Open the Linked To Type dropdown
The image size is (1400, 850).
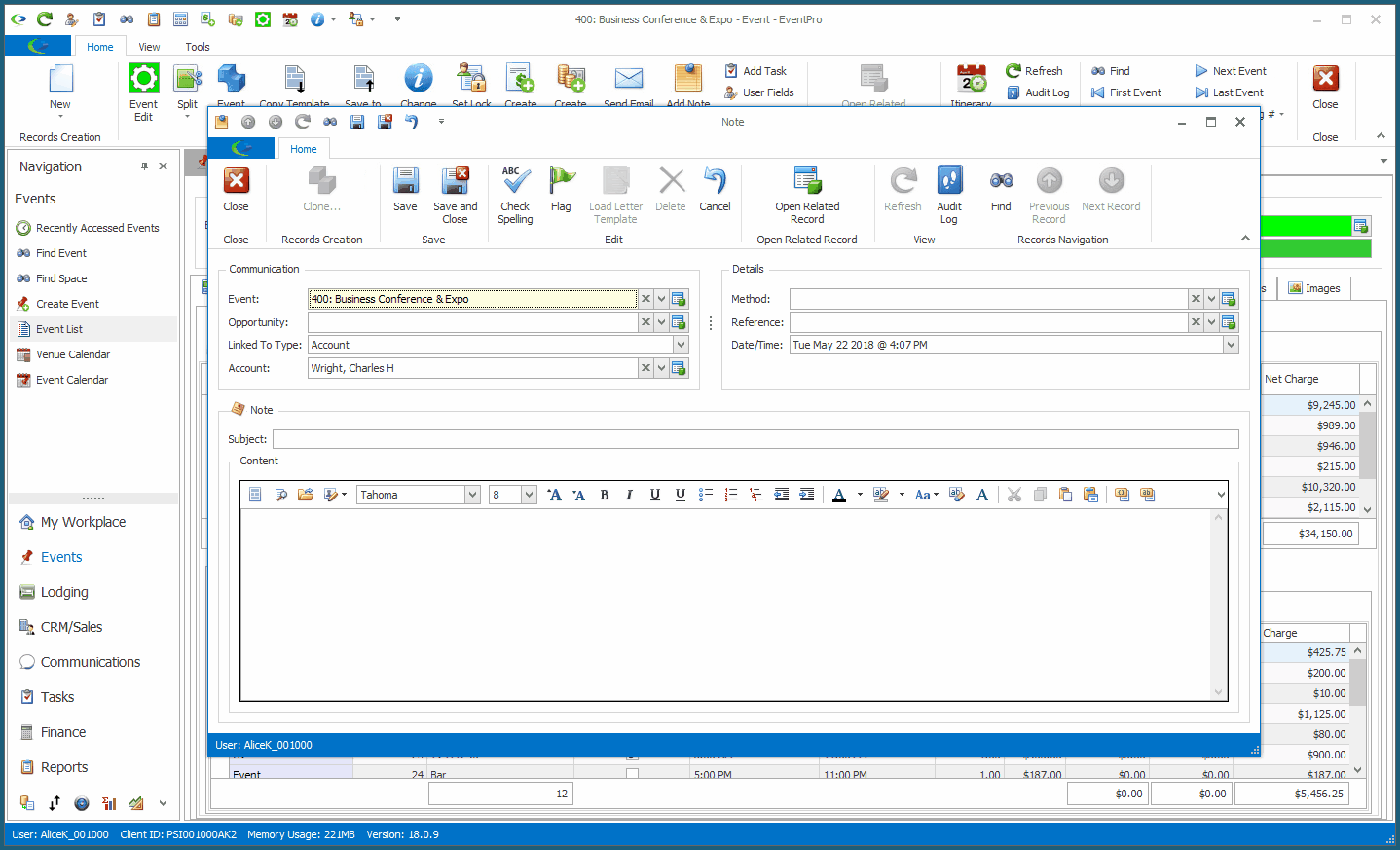[681, 345]
